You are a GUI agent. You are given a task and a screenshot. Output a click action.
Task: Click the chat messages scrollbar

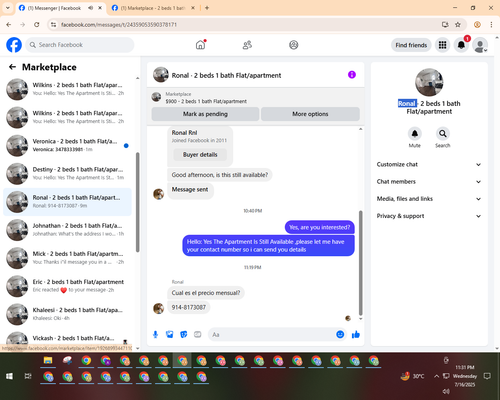coord(360,263)
